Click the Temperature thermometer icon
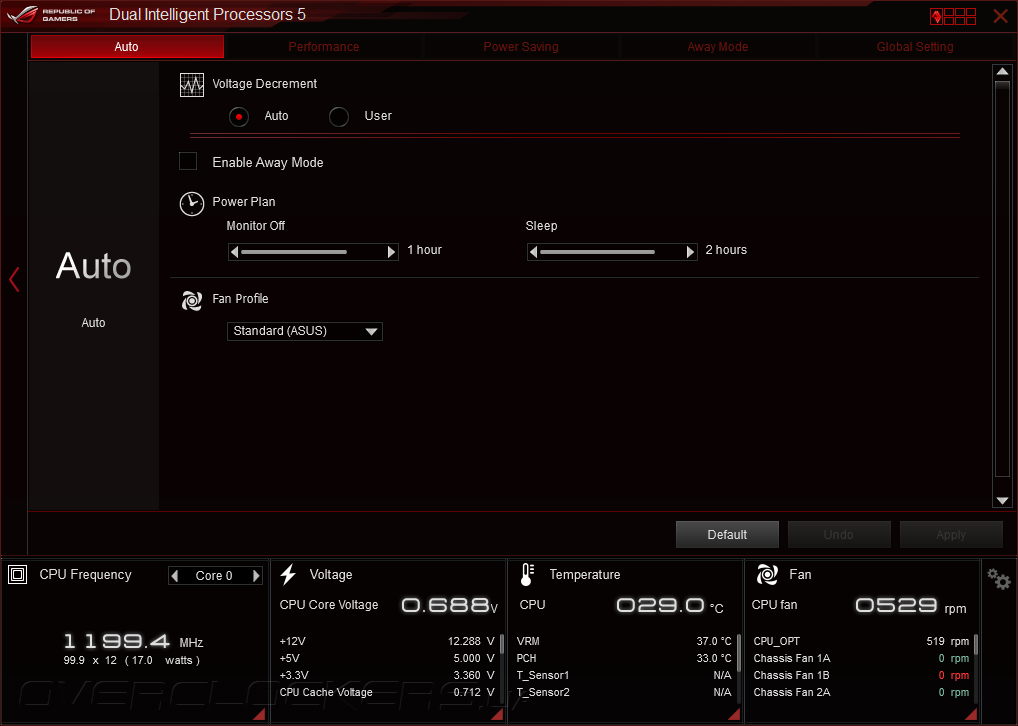The image size is (1018, 726). [x=527, y=574]
